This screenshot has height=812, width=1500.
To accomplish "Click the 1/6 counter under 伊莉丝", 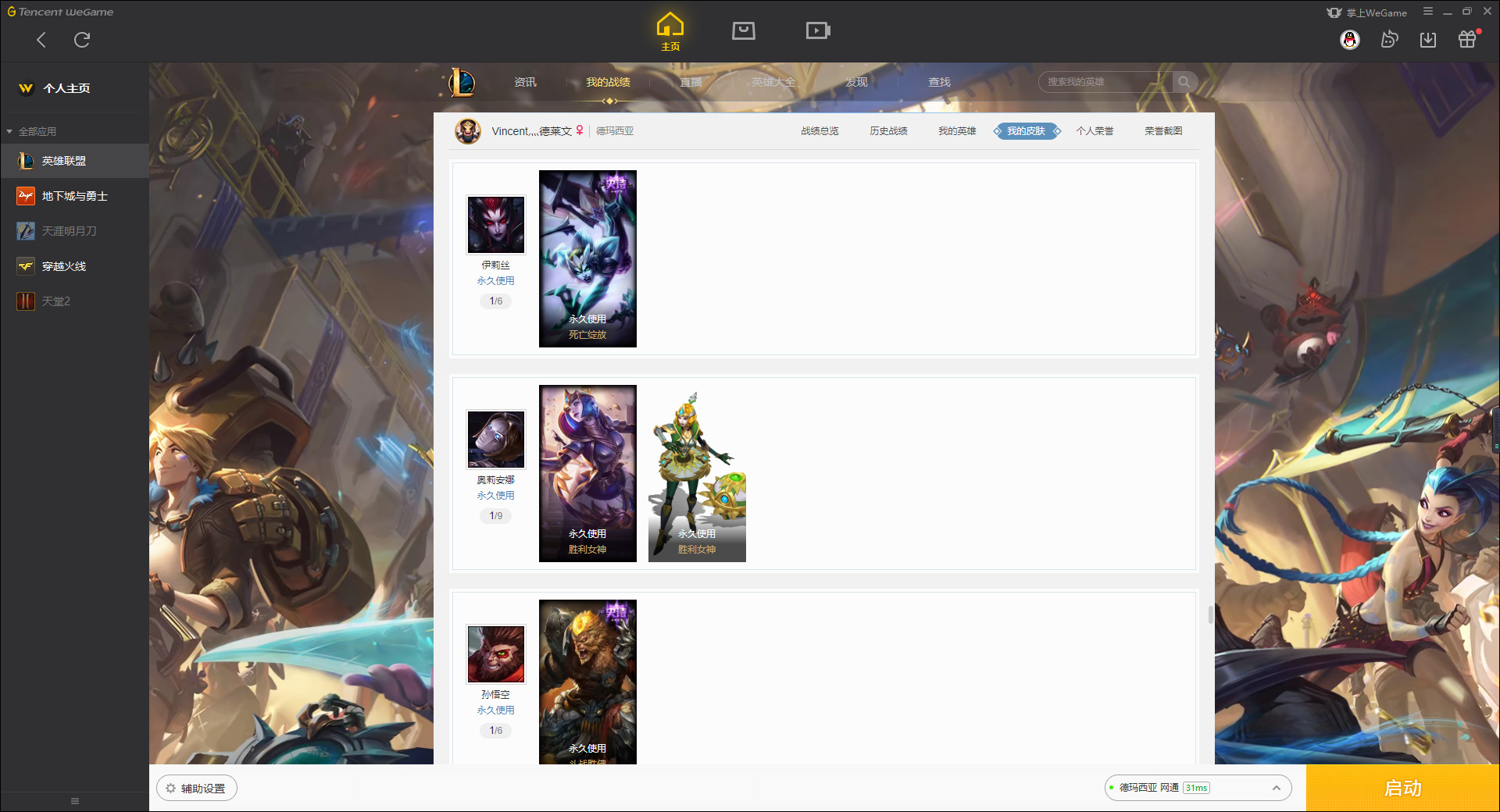I will click(496, 301).
